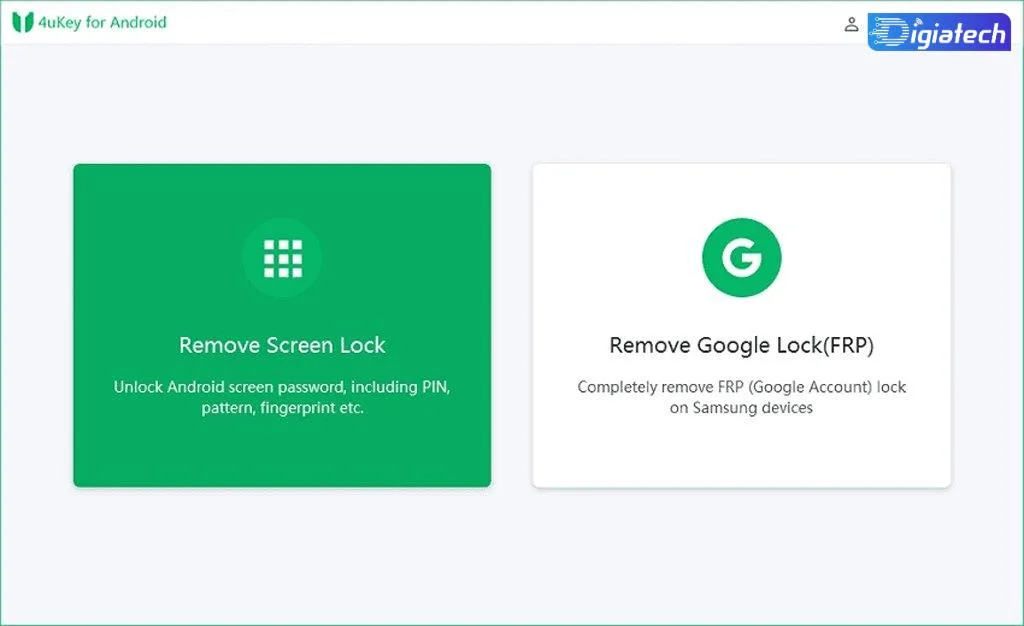The width and height of the screenshot is (1024, 626).
Task: Click the word 'Android' in the app title
Action: coord(138,22)
